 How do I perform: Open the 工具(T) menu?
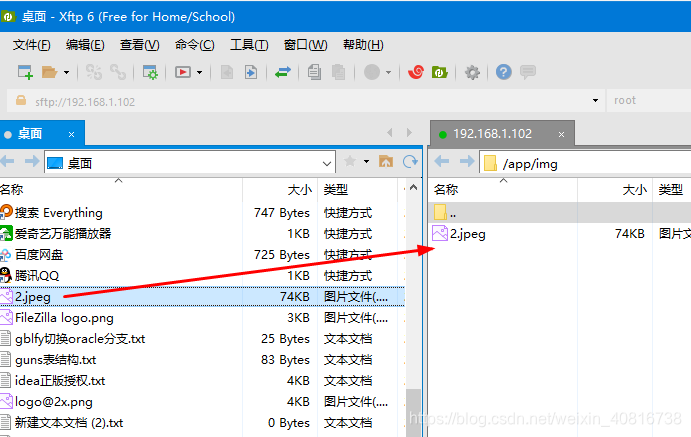(249, 45)
